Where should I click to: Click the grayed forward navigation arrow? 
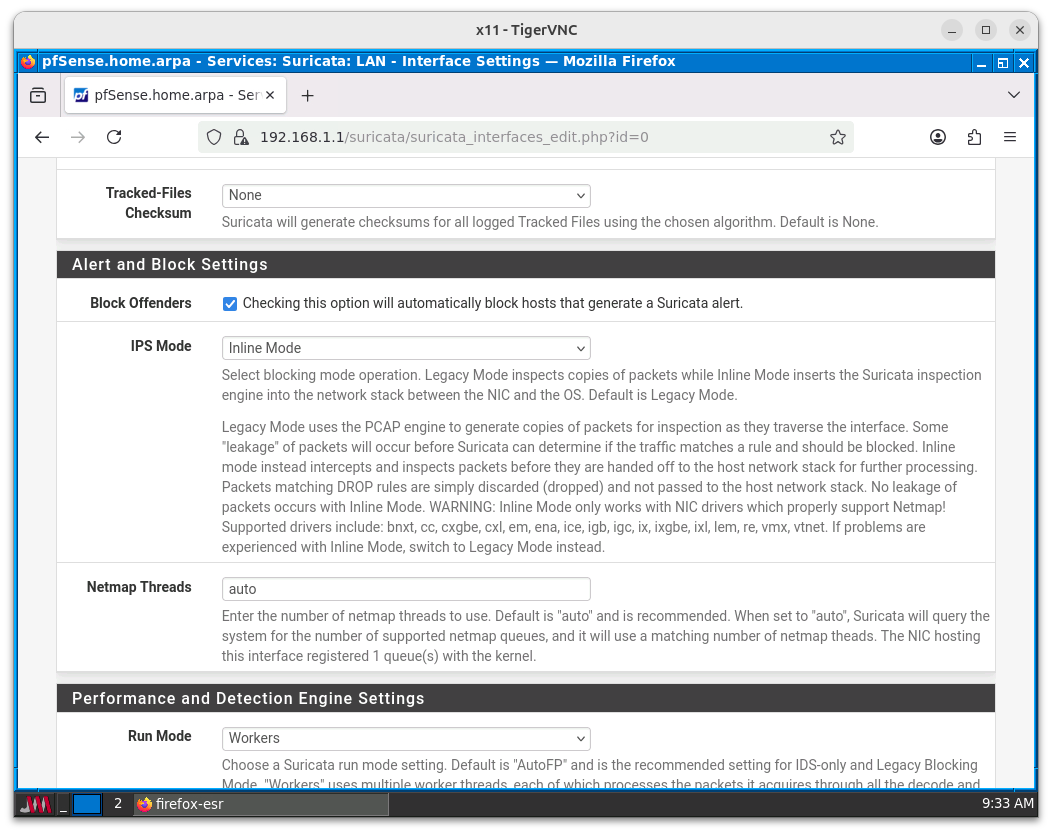click(78, 138)
